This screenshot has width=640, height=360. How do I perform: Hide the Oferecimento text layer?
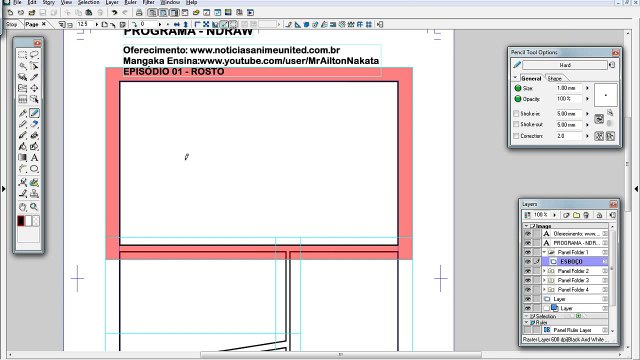pyautogui.click(x=528, y=233)
